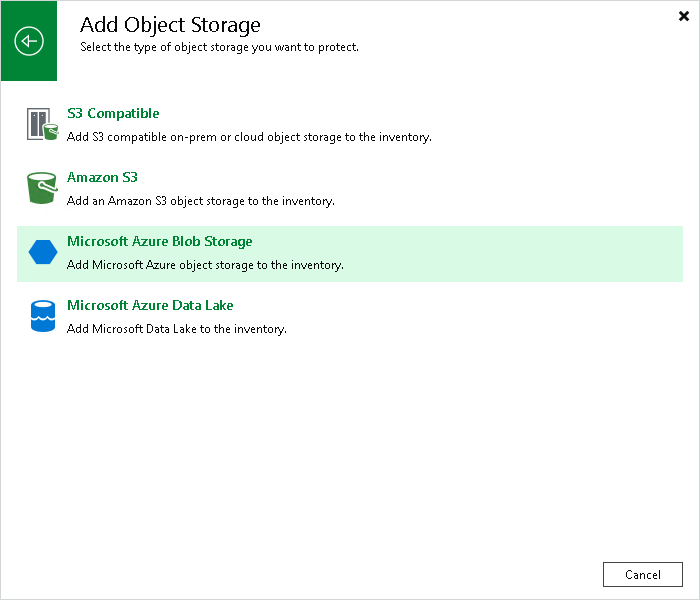Screen dimensions: 700x600
Task: Click the 'Add Object Storage' title text
Action: [170, 25]
